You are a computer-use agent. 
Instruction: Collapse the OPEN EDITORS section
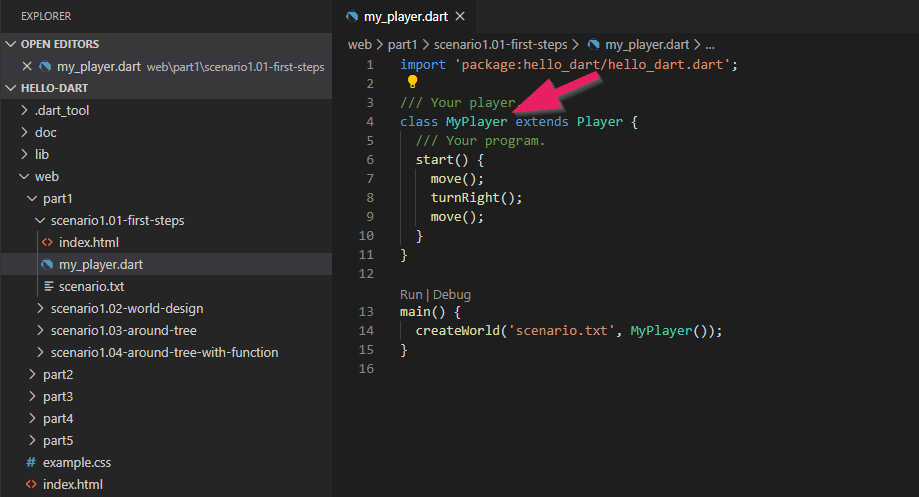11,45
